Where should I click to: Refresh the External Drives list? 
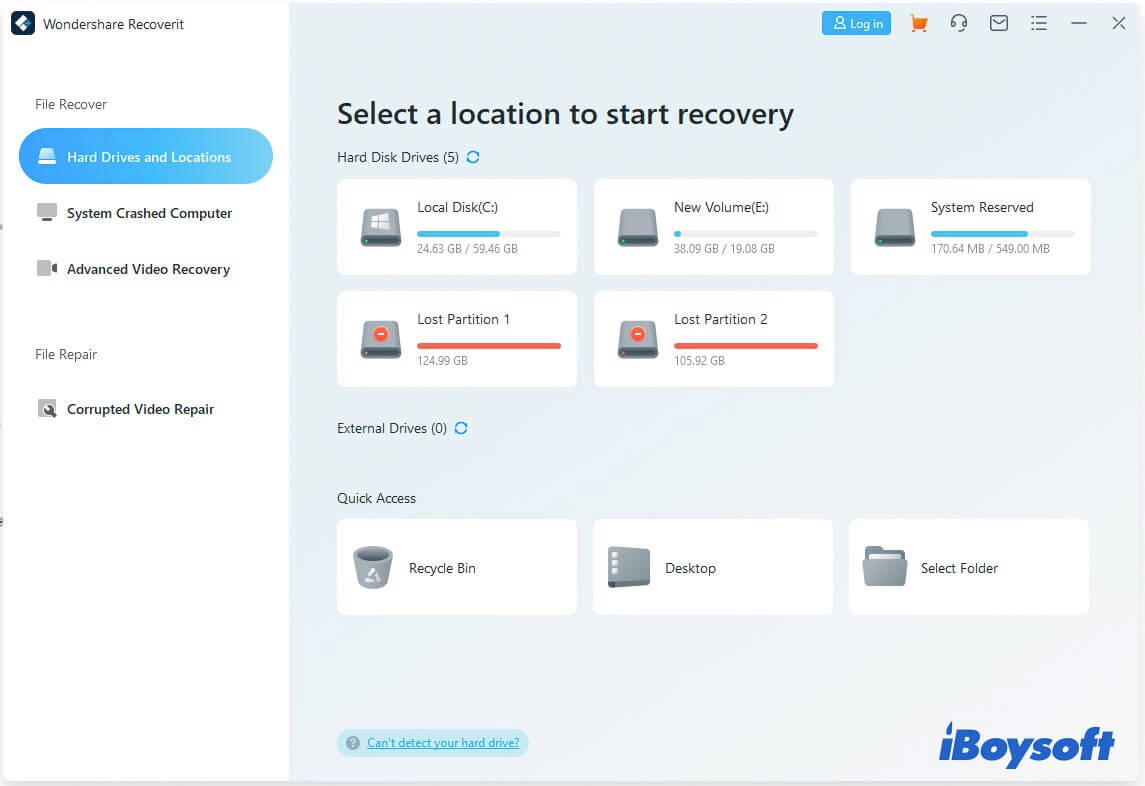pyautogui.click(x=461, y=428)
